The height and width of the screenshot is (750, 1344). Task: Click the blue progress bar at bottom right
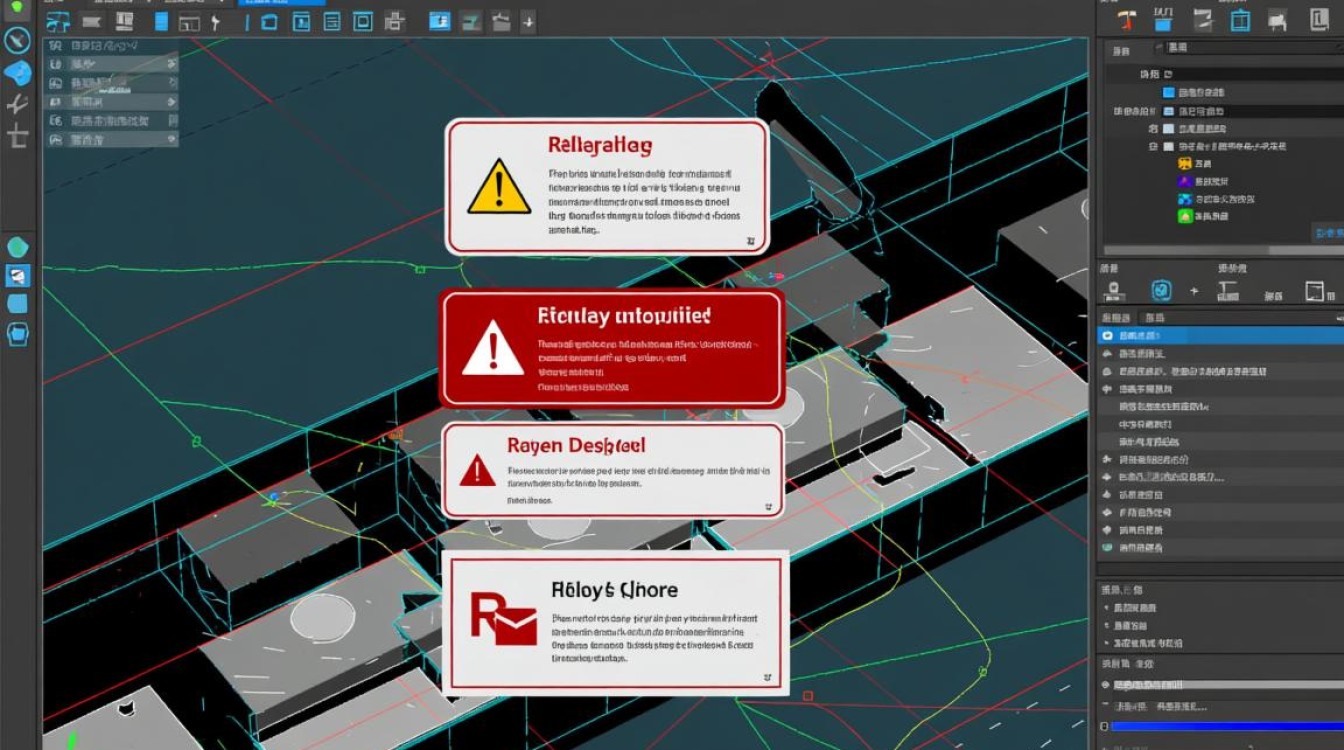1226,726
